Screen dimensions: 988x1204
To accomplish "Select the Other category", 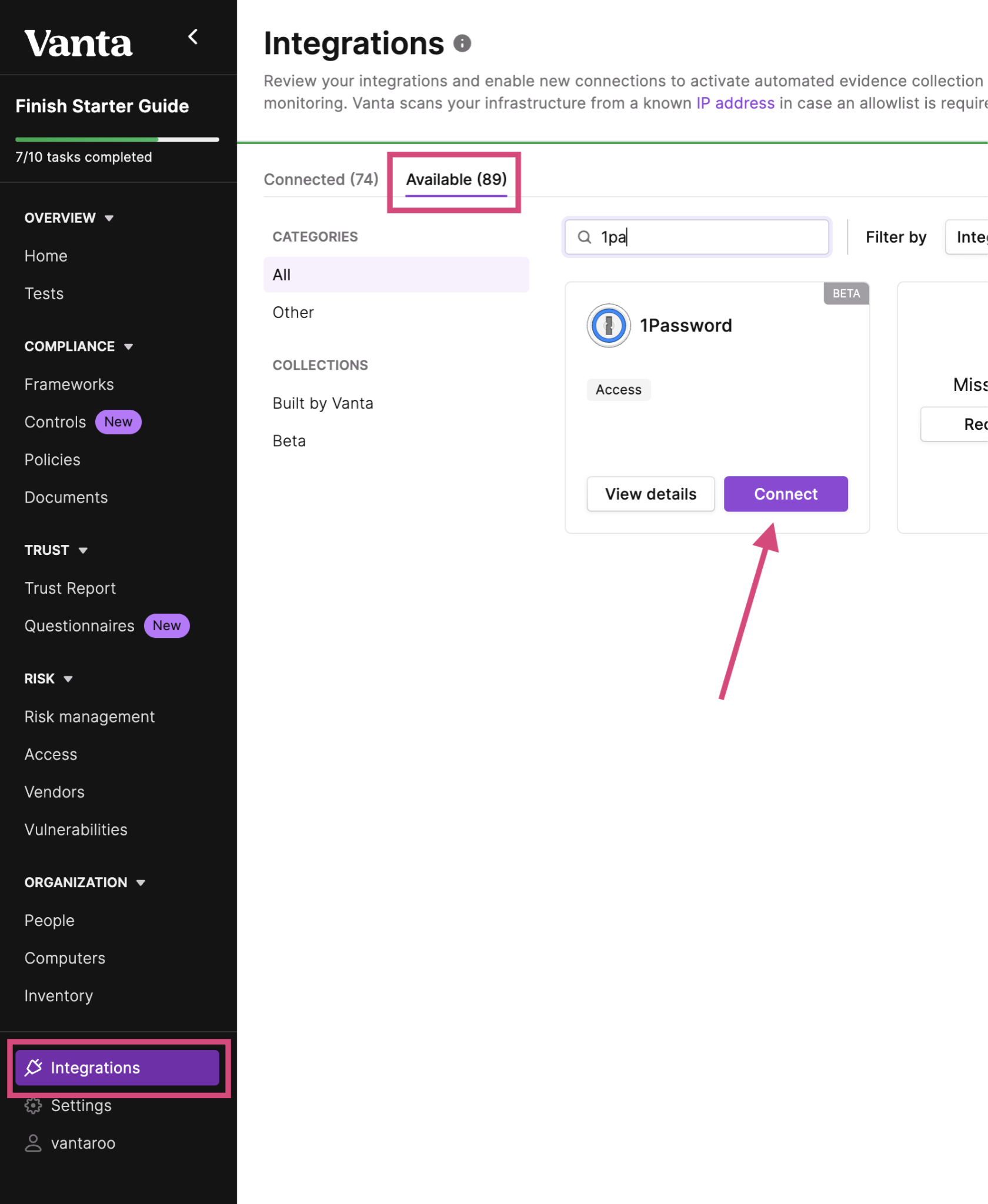I will click(293, 312).
